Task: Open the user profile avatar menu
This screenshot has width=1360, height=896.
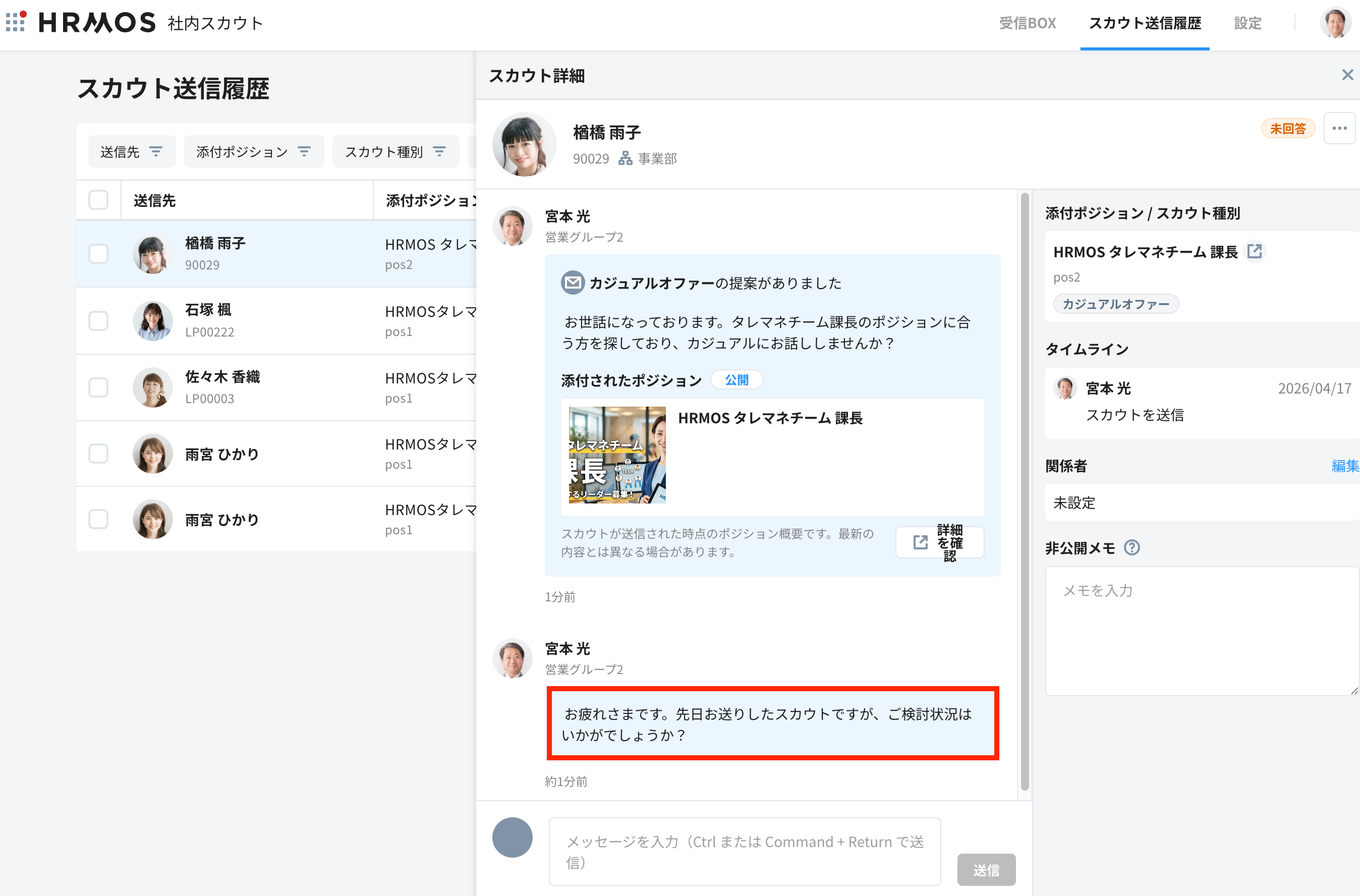Action: pyautogui.click(x=1335, y=23)
